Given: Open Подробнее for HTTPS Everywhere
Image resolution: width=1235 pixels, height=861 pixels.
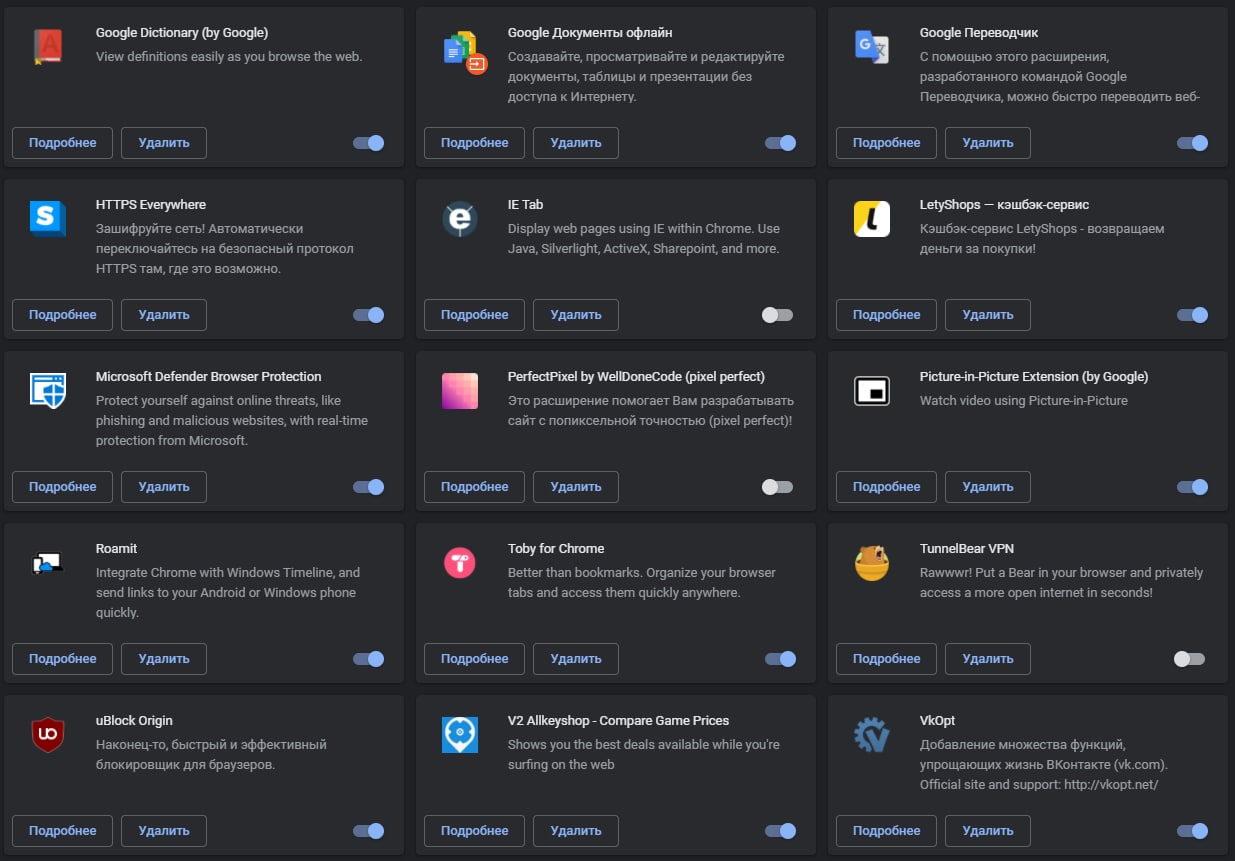Looking at the screenshot, I should 63,315.
